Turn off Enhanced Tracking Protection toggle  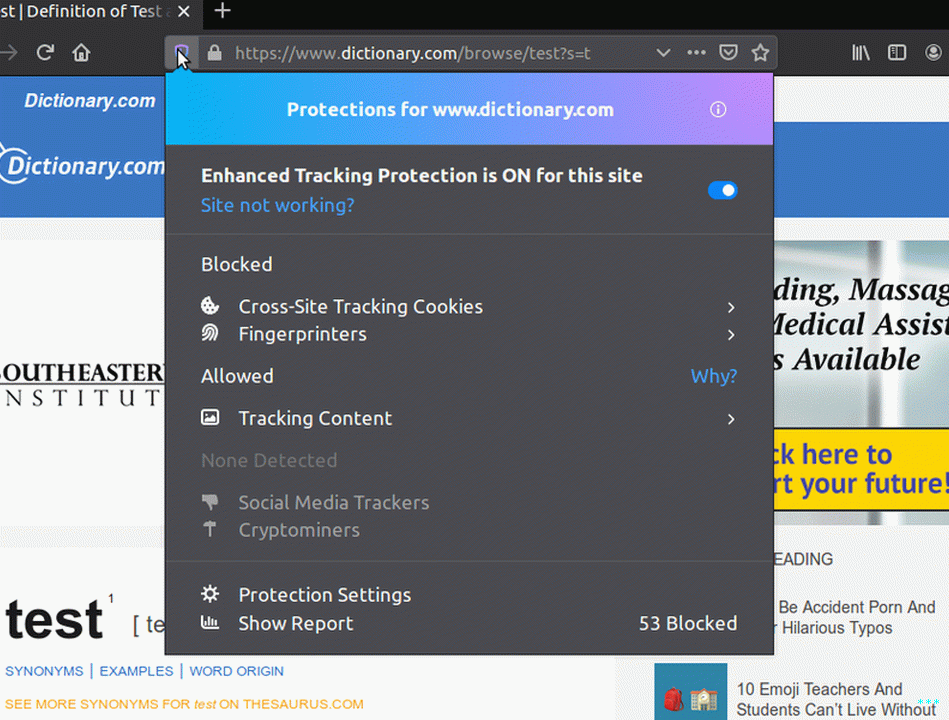722,190
